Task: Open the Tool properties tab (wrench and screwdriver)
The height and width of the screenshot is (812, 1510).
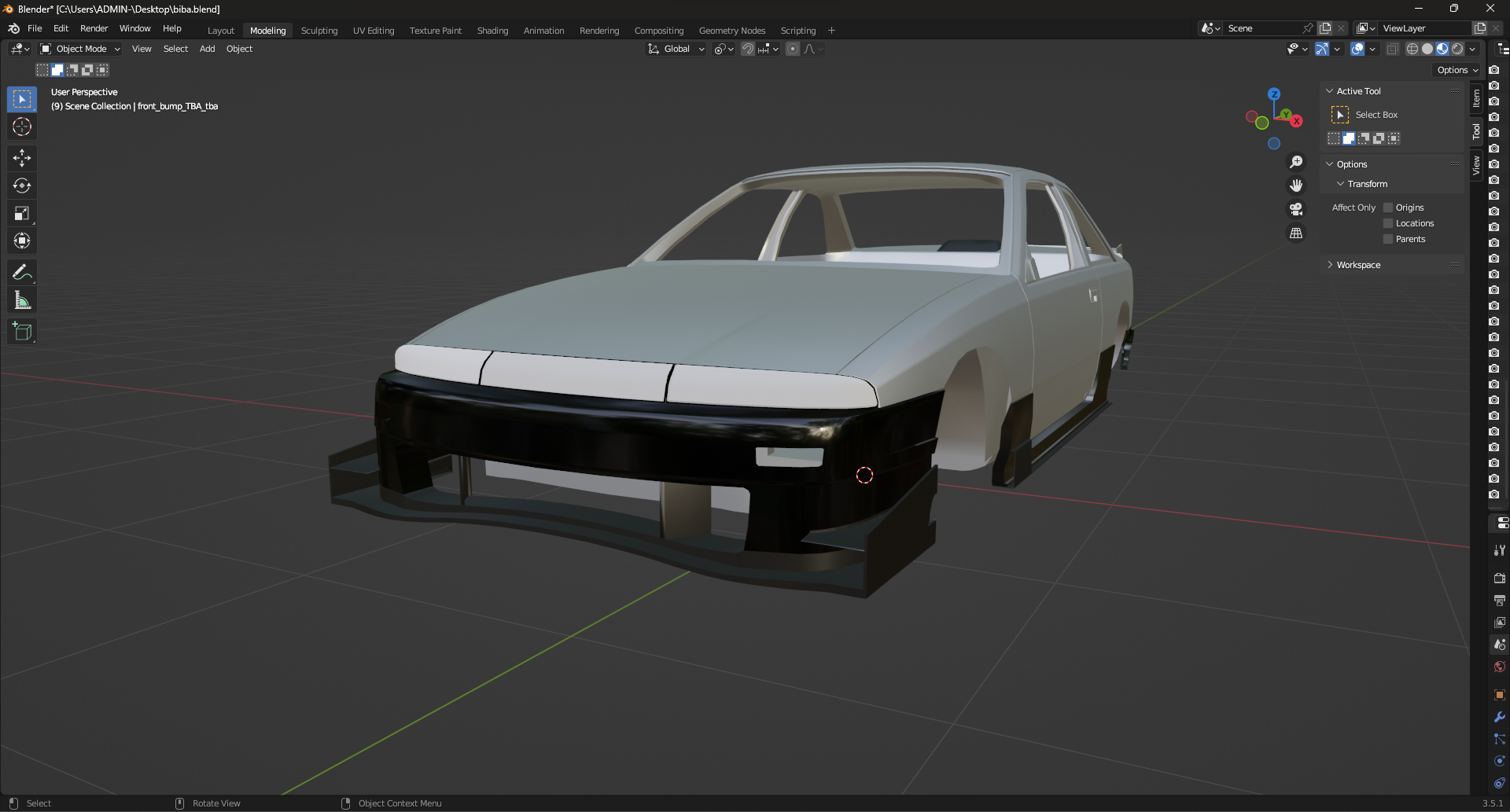Action: coord(1500,550)
